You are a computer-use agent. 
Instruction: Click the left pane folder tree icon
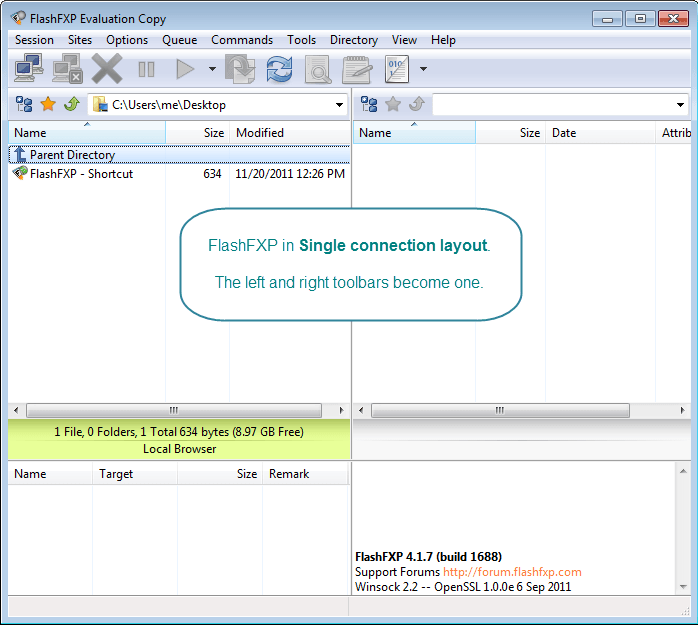tap(24, 104)
